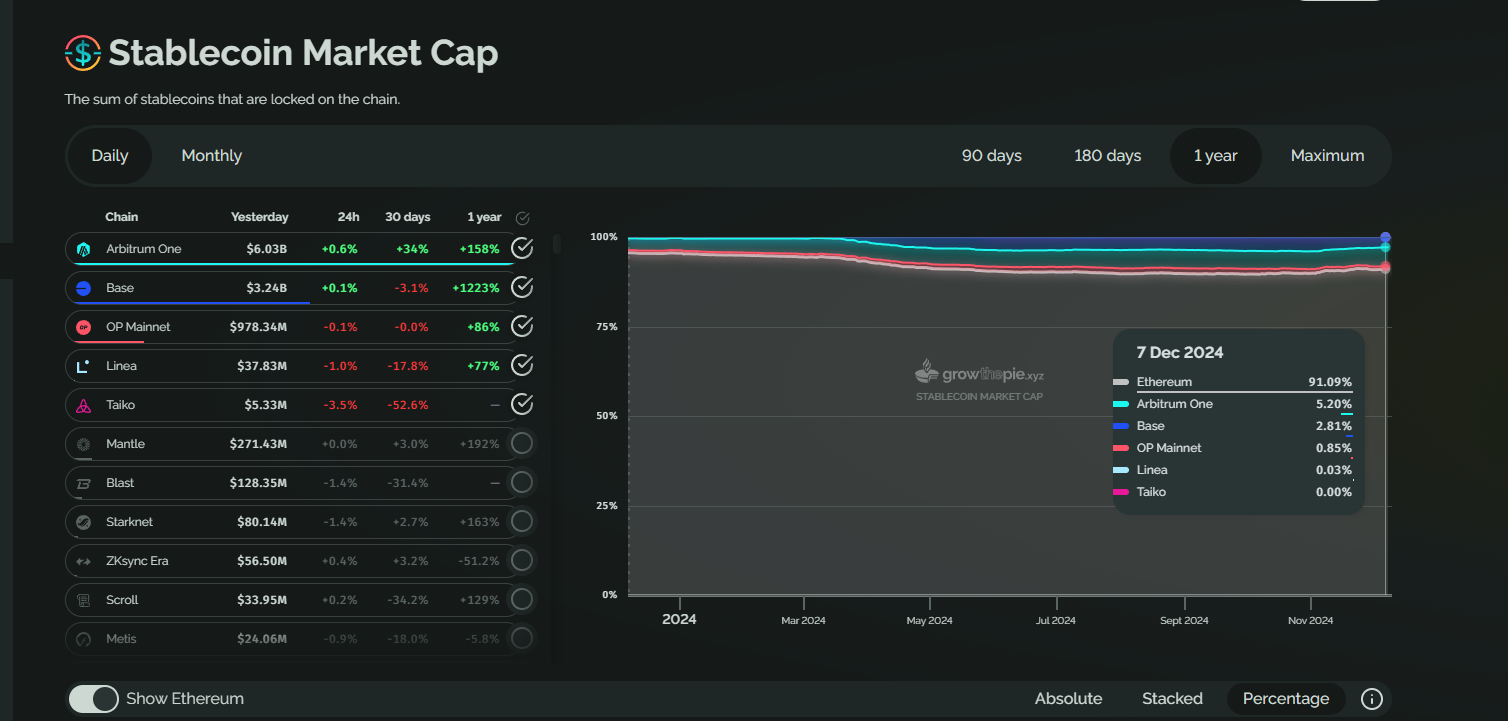Click the Arbitrum One chain logo icon

point(84,249)
